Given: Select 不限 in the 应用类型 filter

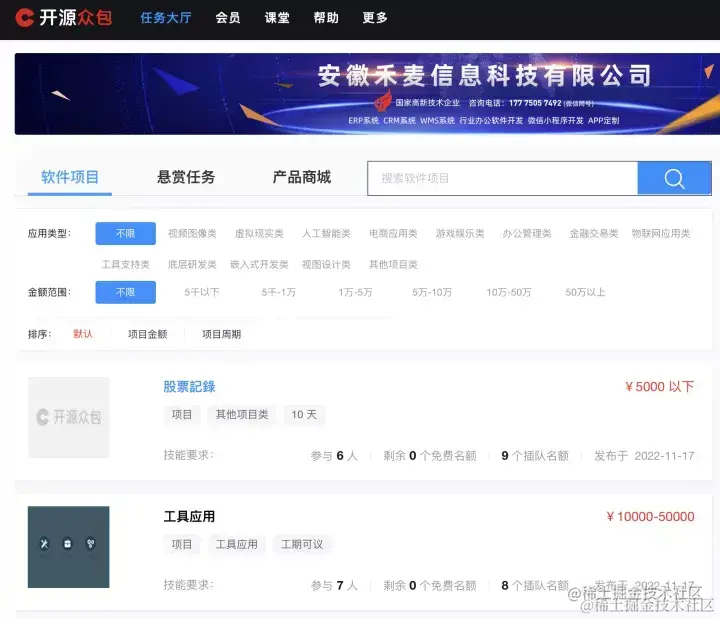Looking at the screenshot, I should tap(125, 234).
